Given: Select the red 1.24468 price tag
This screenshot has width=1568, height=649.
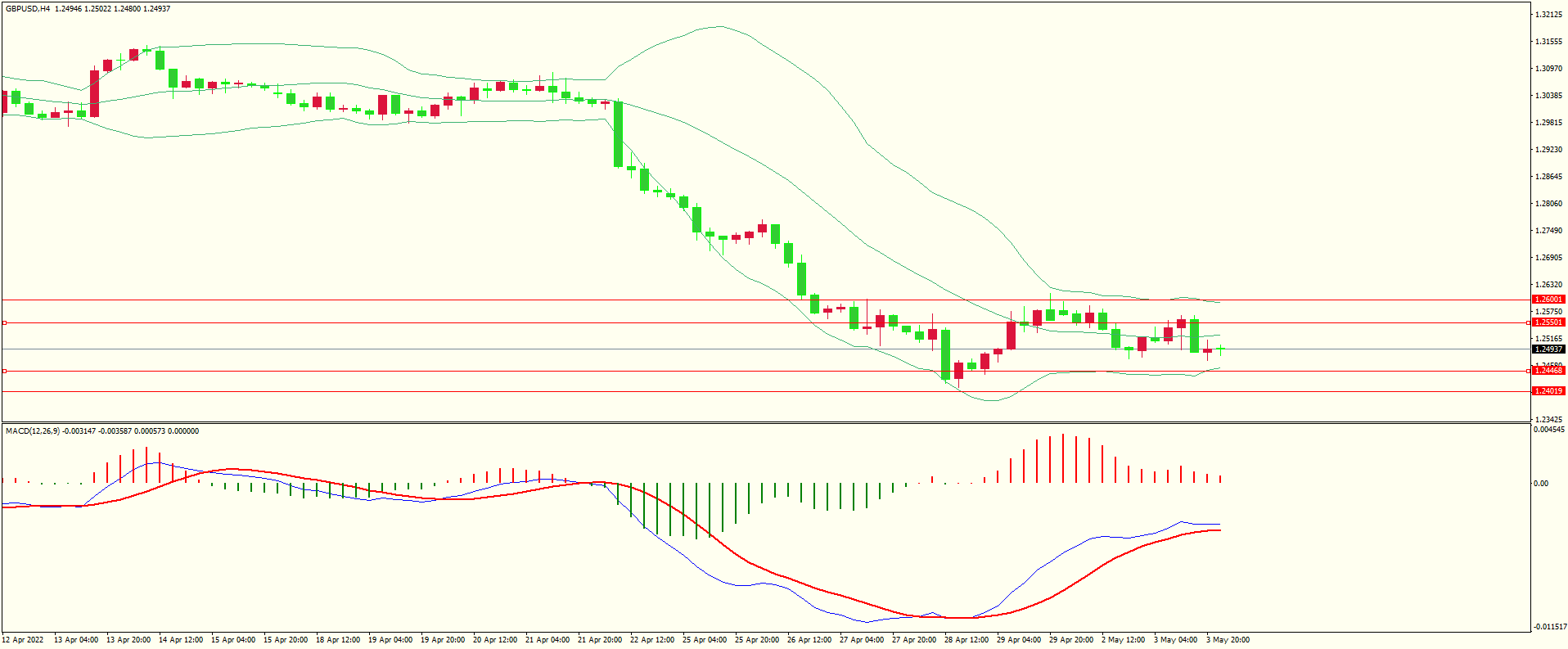Looking at the screenshot, I should [x=1548, y=371].
